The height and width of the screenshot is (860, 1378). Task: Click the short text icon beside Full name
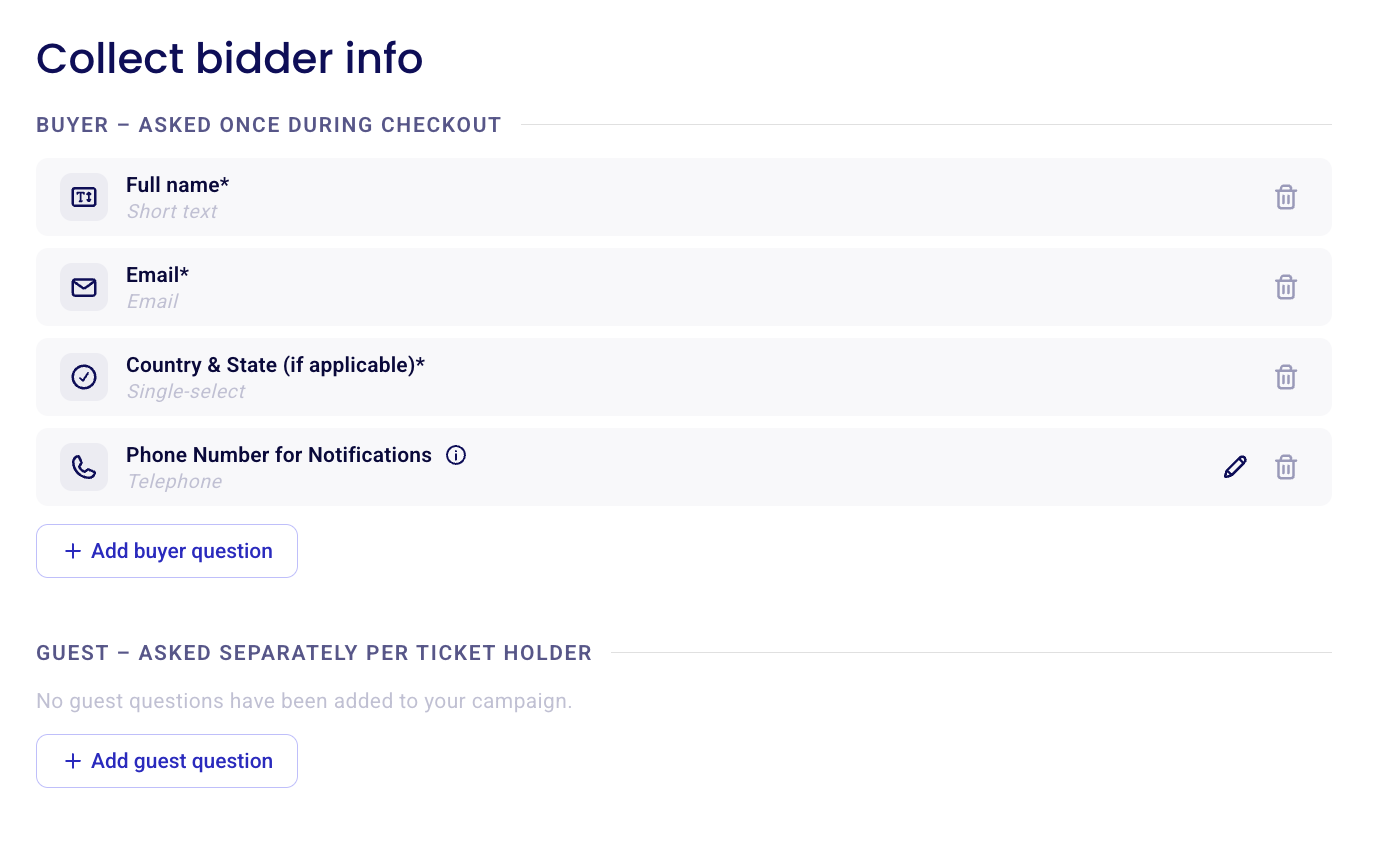[x=84, y=197]
